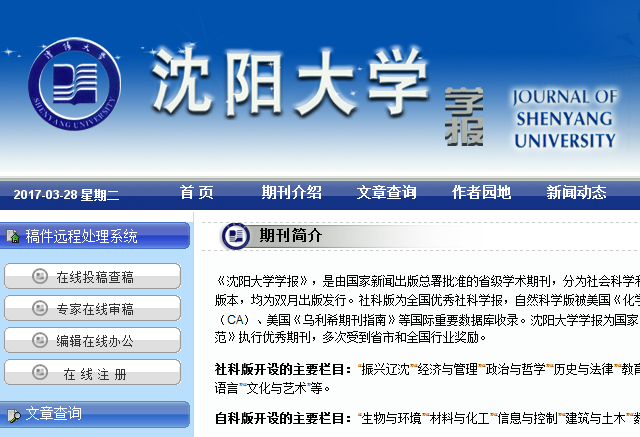Click the 稿件远程处理系统 section header

95,236
